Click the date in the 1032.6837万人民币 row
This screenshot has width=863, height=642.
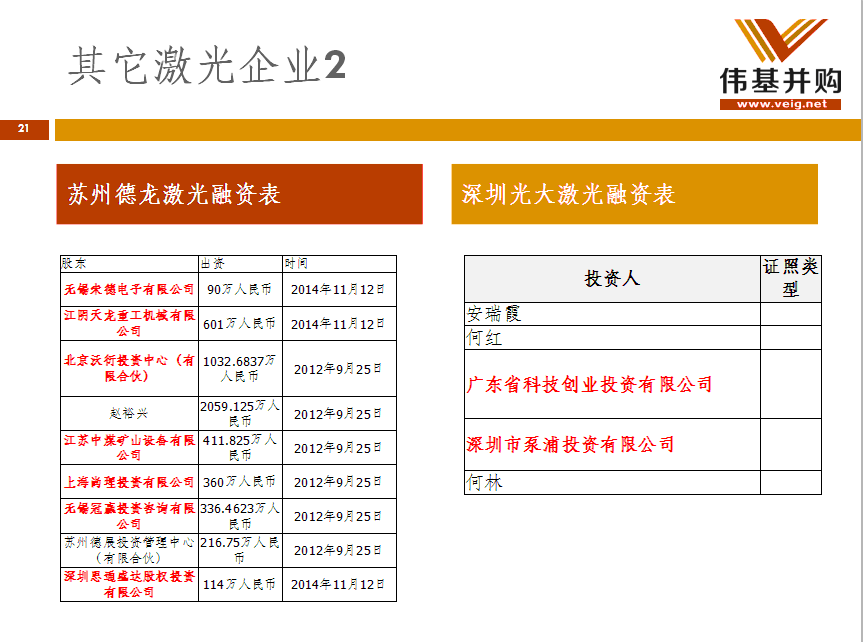click(339, 368)
